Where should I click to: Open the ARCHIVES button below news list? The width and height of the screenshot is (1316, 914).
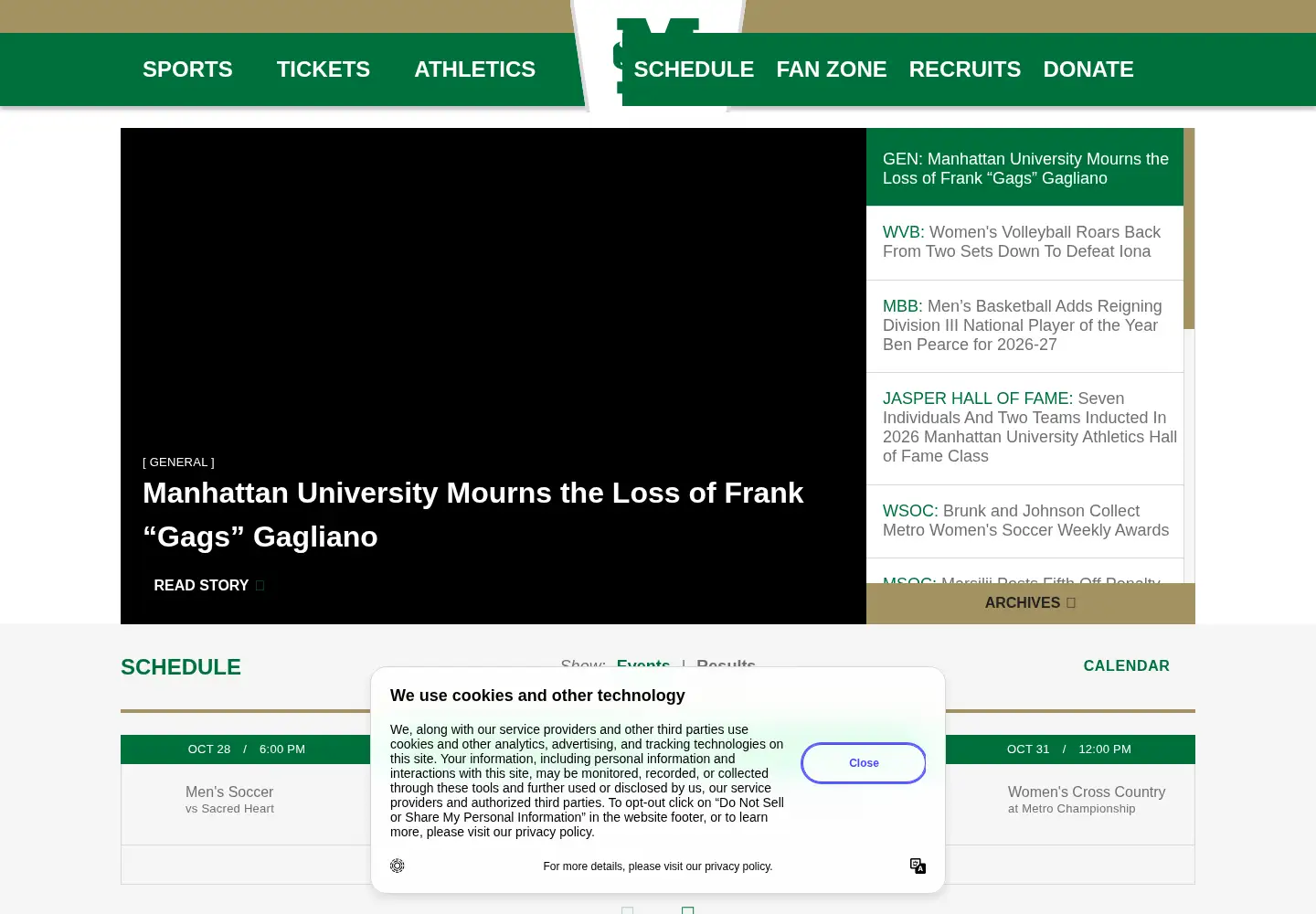1031,603
